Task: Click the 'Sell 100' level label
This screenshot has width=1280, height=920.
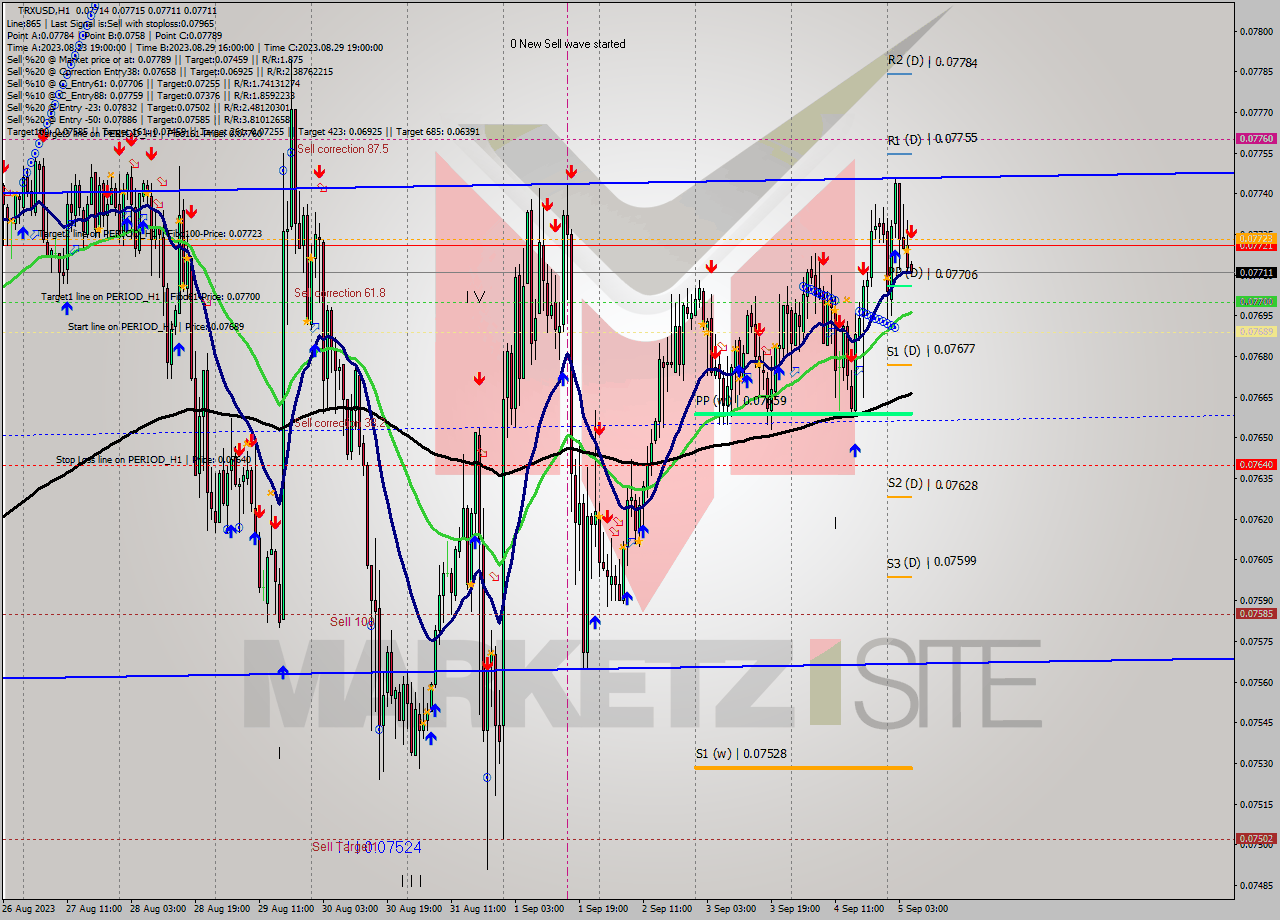Action: (352, 622)
